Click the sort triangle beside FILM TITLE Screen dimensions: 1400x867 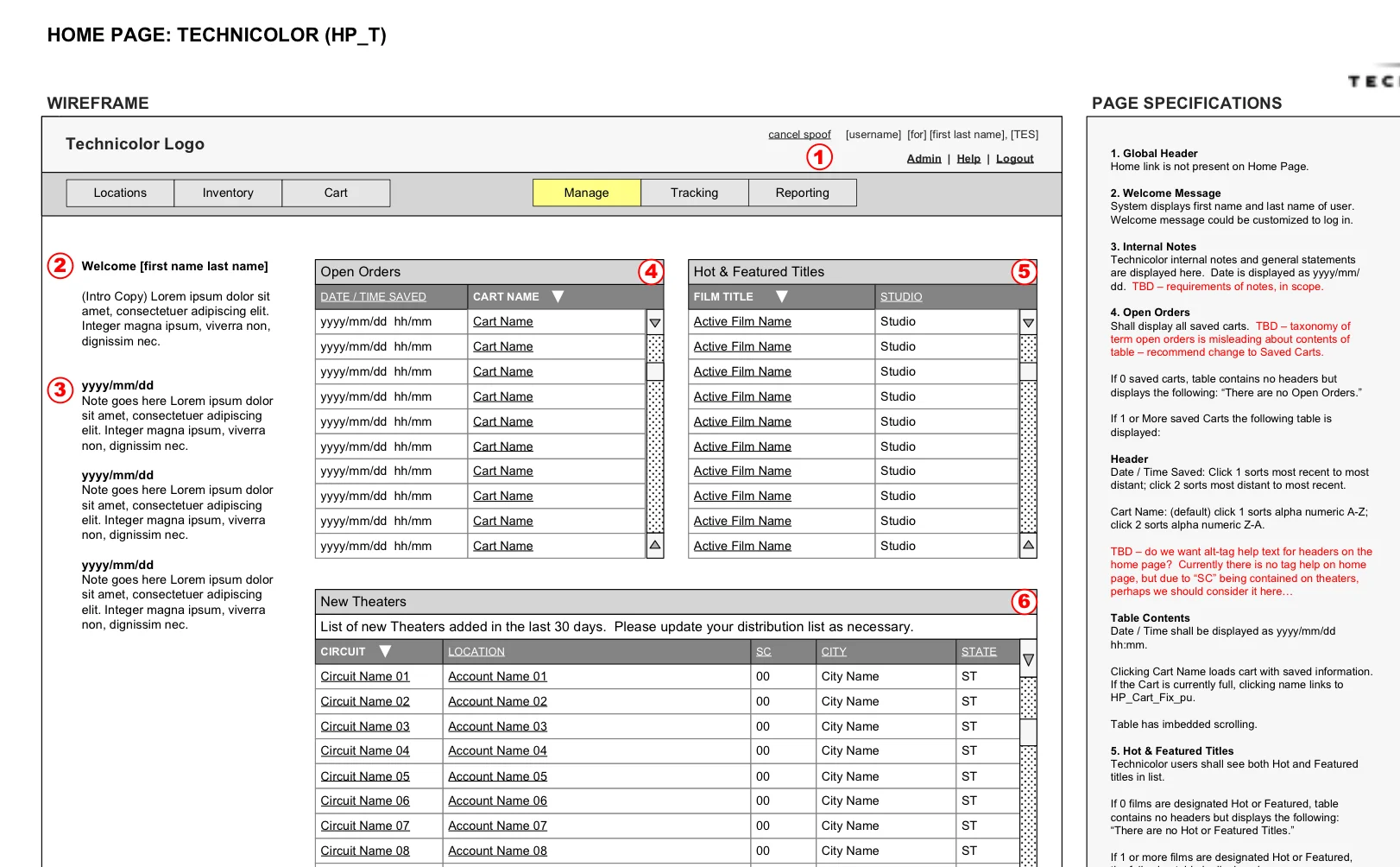click(x=782, y=296)
